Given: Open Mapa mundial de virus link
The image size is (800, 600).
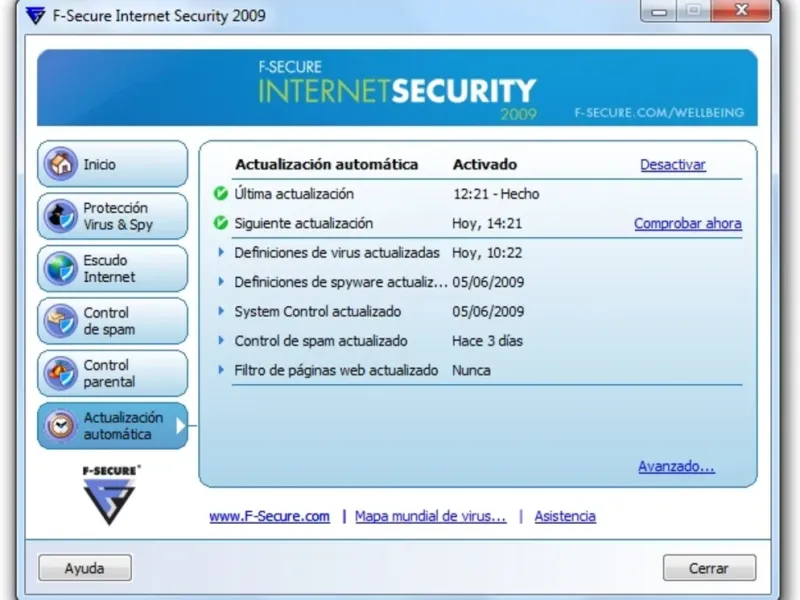Looking at the screenshot, I should [431, 516].
